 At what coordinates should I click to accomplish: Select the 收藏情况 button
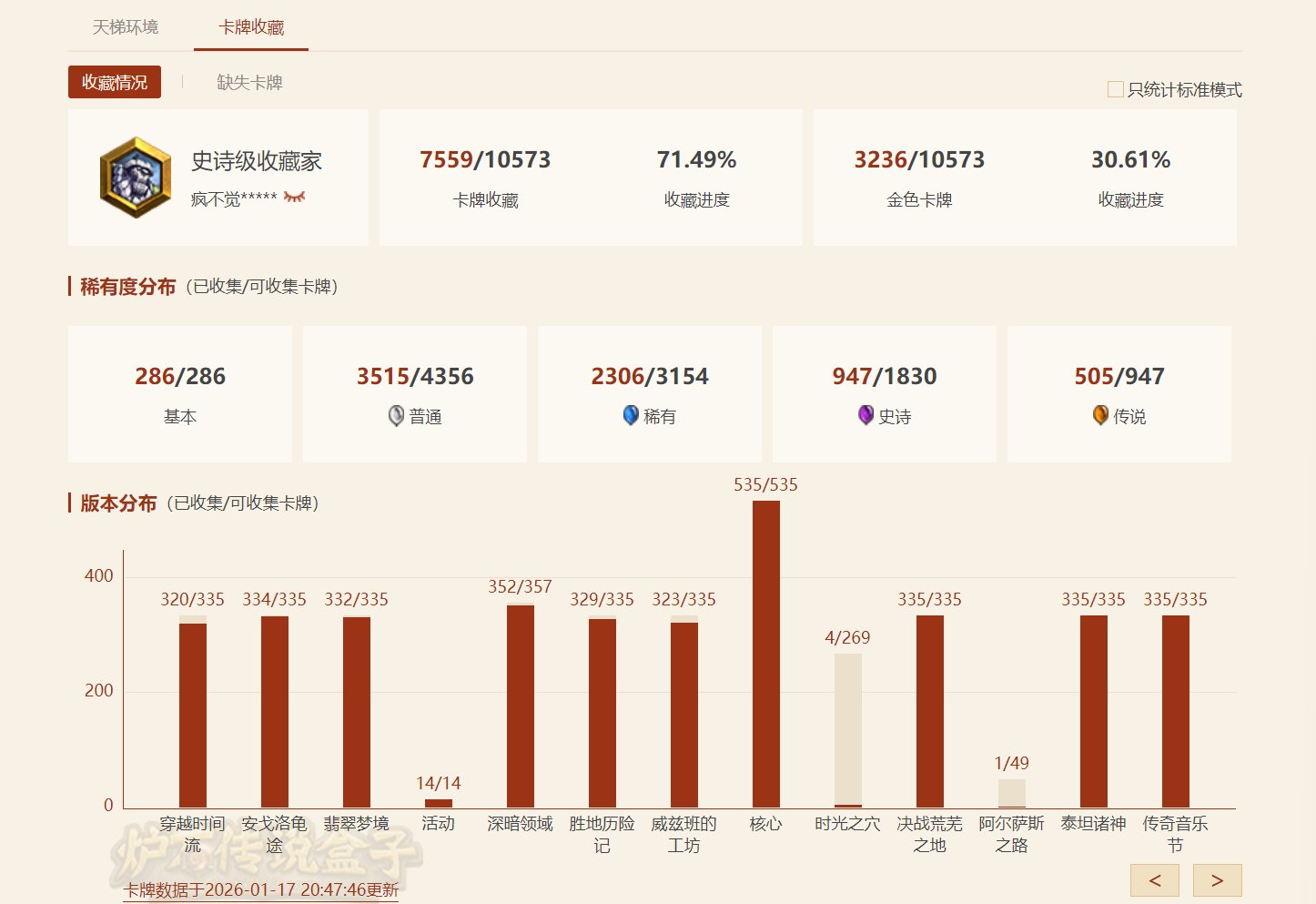coord(115,83)
